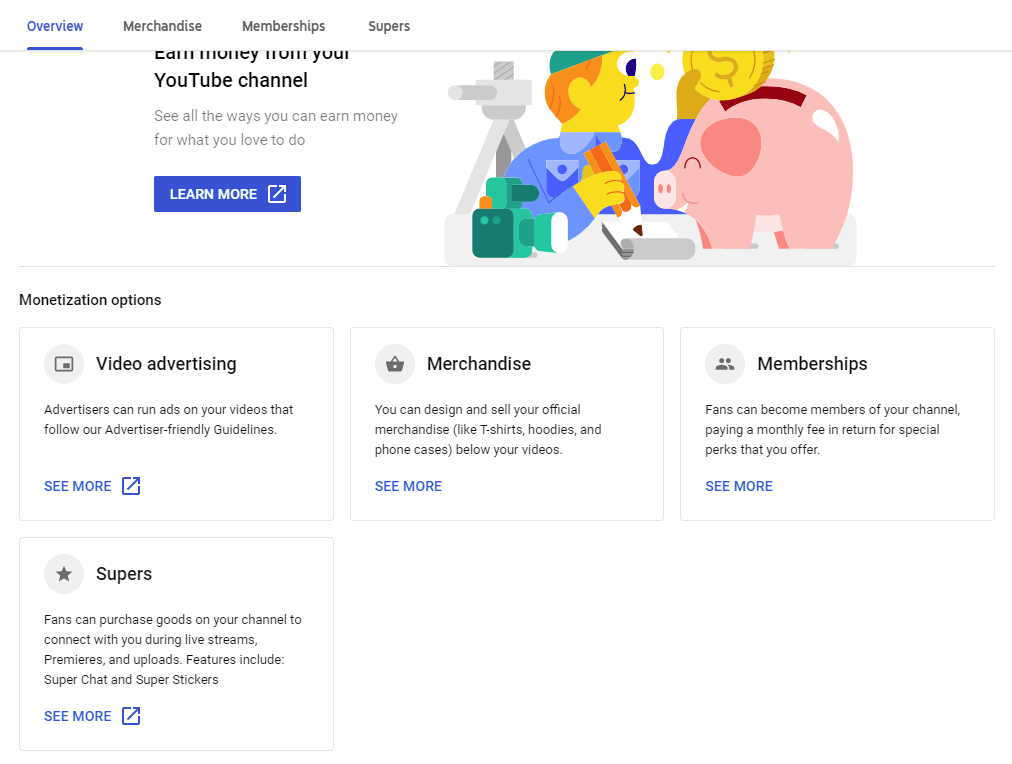
Task: Click external link icon under Video advertising
Action: pos(131,486)
